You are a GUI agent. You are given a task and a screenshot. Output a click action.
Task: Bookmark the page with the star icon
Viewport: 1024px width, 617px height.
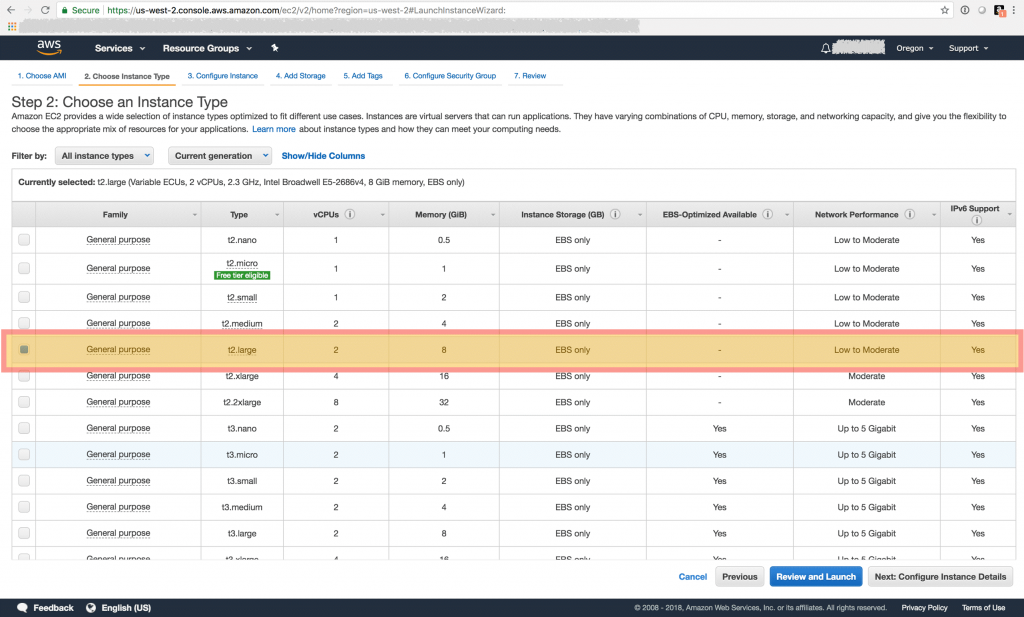coord(944,10)
